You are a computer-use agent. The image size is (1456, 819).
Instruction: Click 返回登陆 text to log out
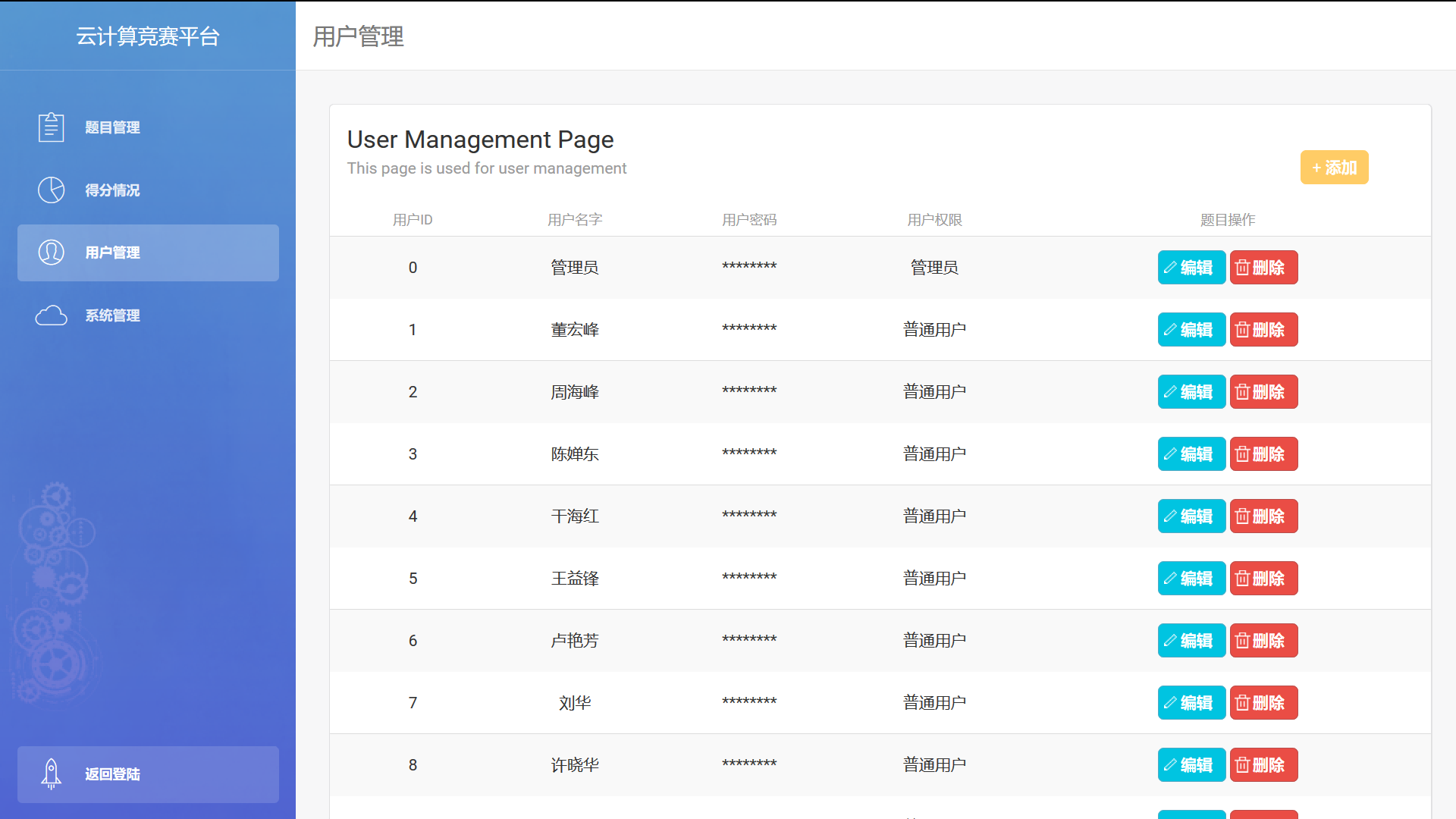pyautogui.click(x=112, y=774)
